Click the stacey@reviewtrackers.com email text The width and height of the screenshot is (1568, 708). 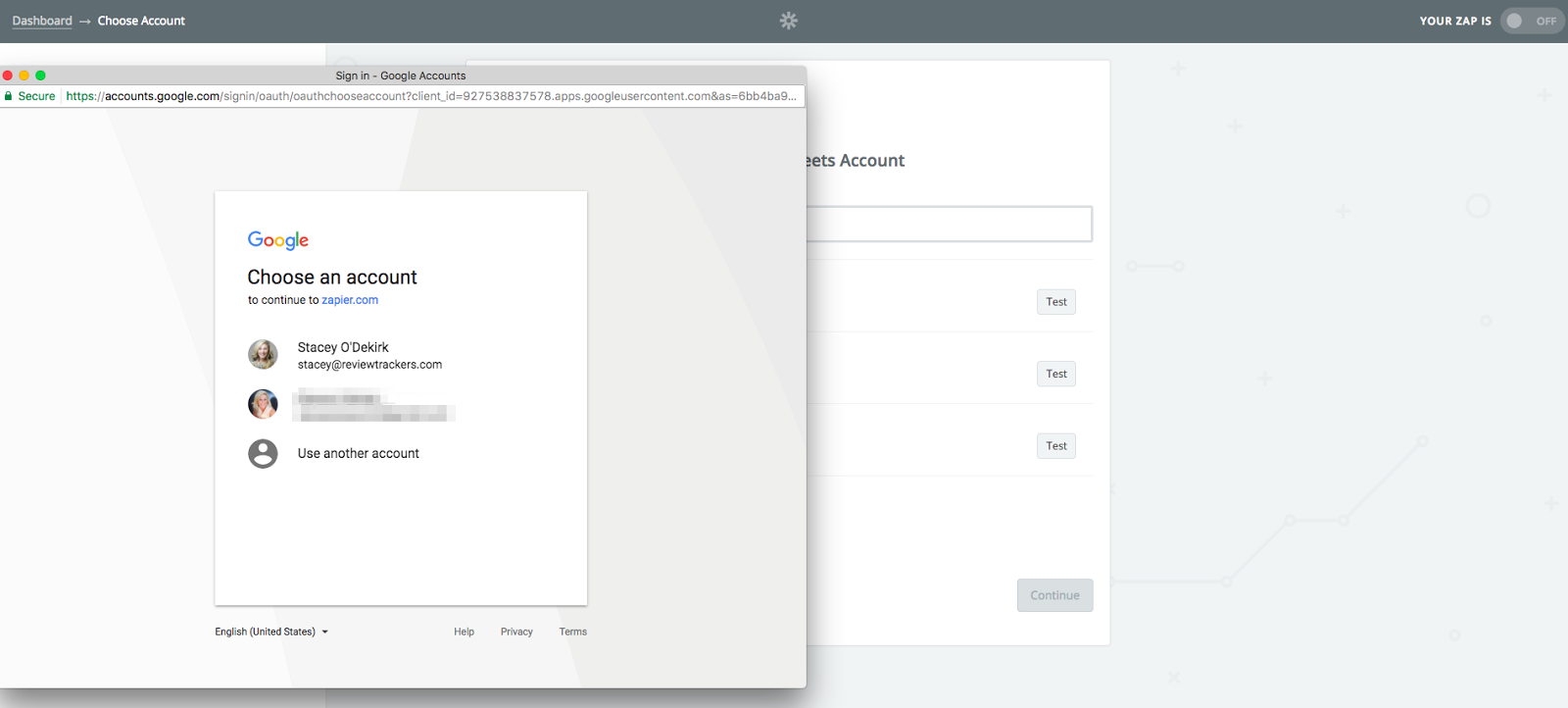(369, 365)
